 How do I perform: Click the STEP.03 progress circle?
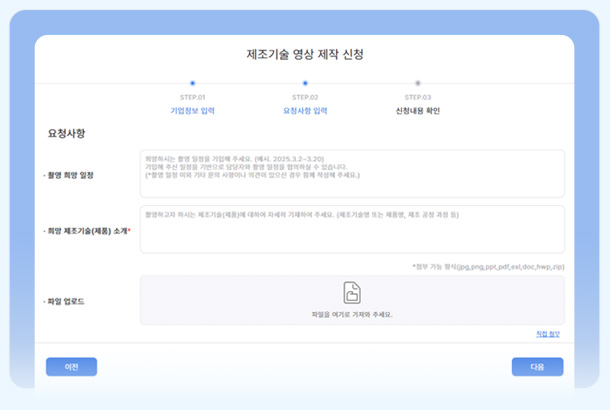tap(418, 83)
